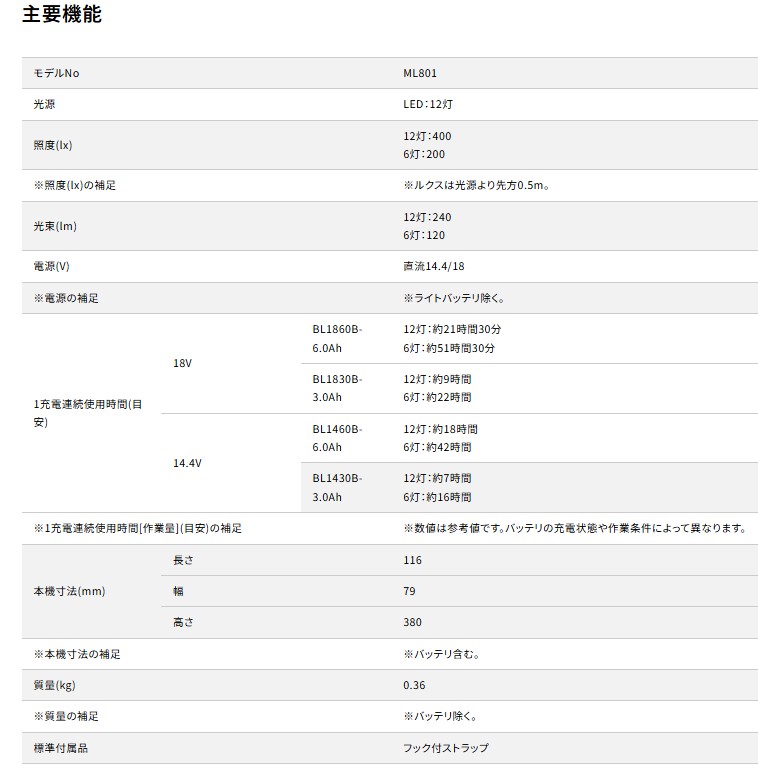Click the 主要機能 section heading
The width and height of the screenshot is (758, 765).
pos(61,15)
